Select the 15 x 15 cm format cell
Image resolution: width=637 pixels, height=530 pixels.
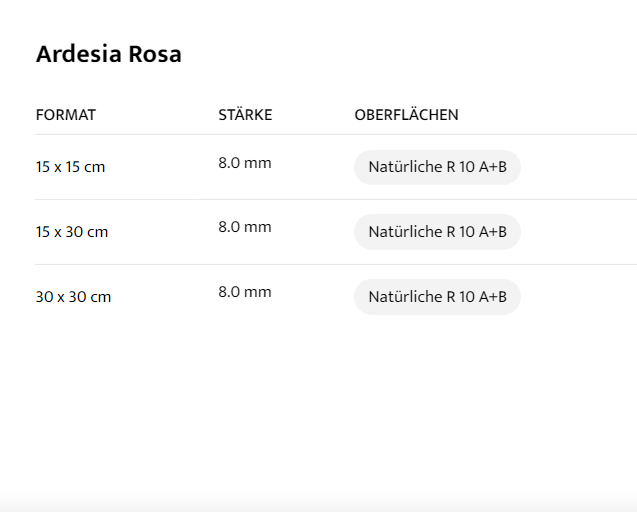(x=70, y=167)
